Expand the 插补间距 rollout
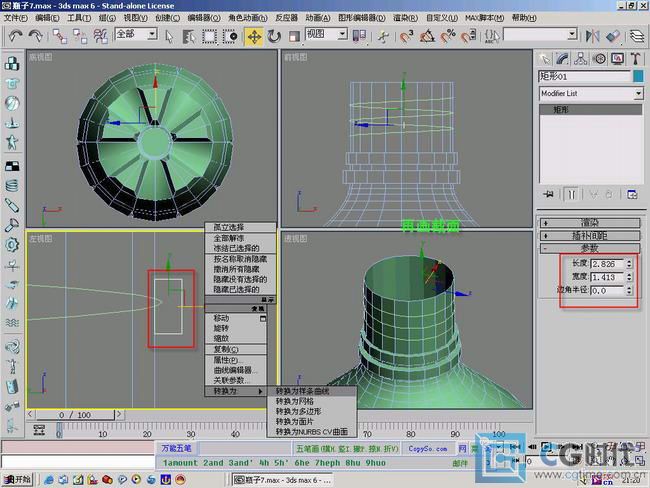Viewport: 650px width, 488px height. pyautogui.click(x=590, y=236)
